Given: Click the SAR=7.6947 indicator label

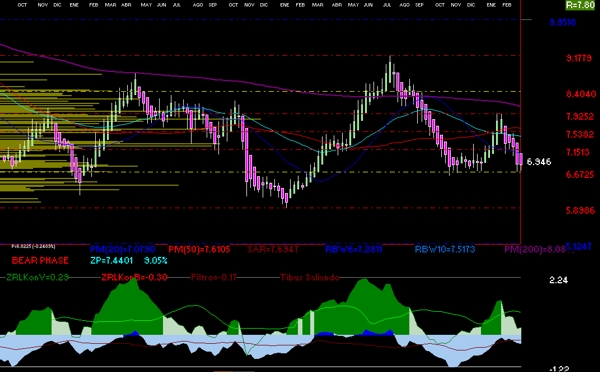Looking at the screenshot, I should (272, 250).
